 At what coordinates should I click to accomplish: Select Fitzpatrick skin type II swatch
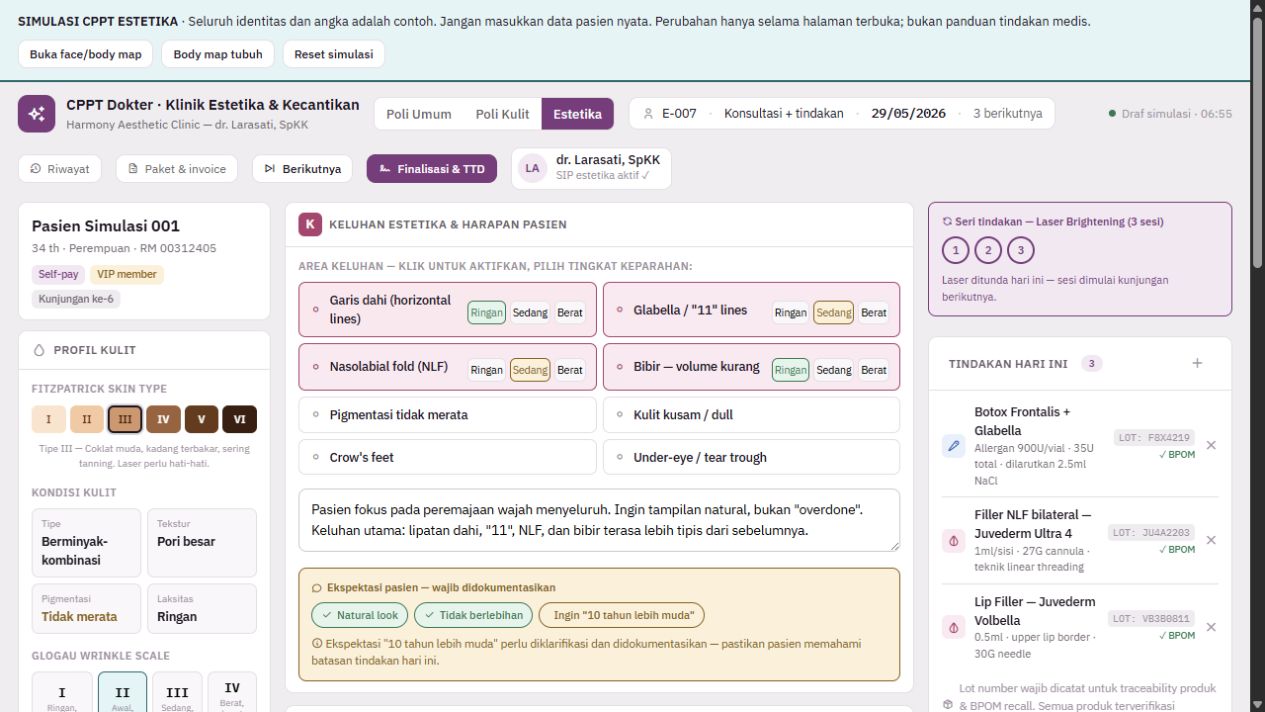click(x=86, y=419)
